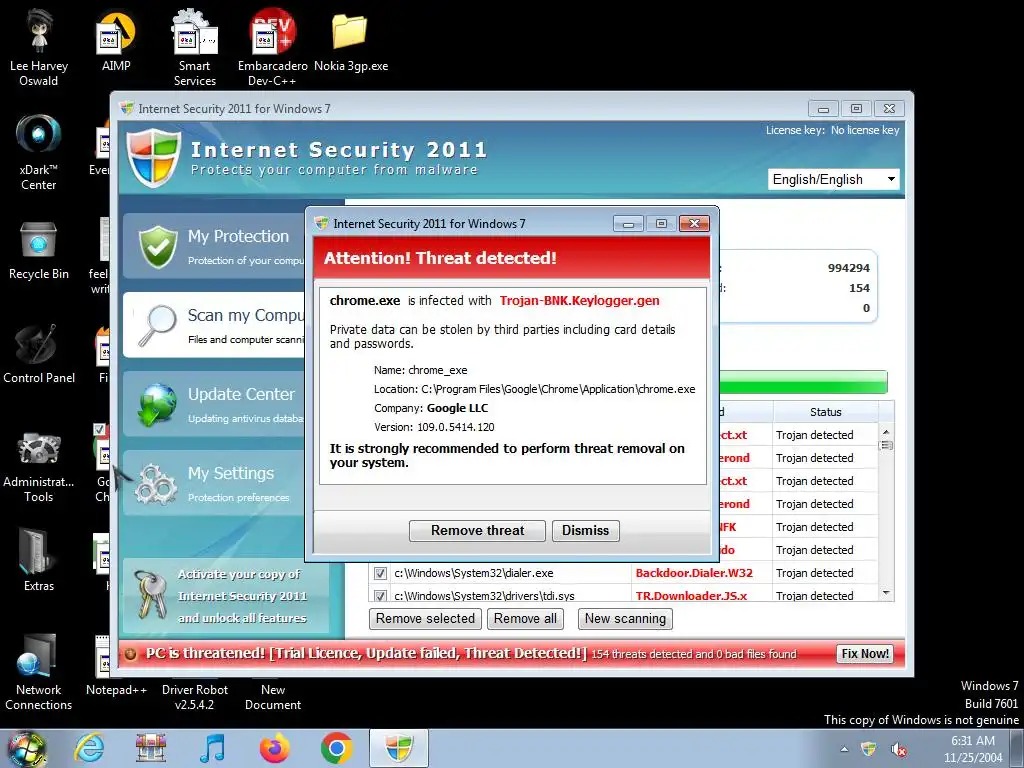The width and height of the screenshot is (1024, 768).
Task: Open the English/English language dropdown
Action: tap(834, 180)
